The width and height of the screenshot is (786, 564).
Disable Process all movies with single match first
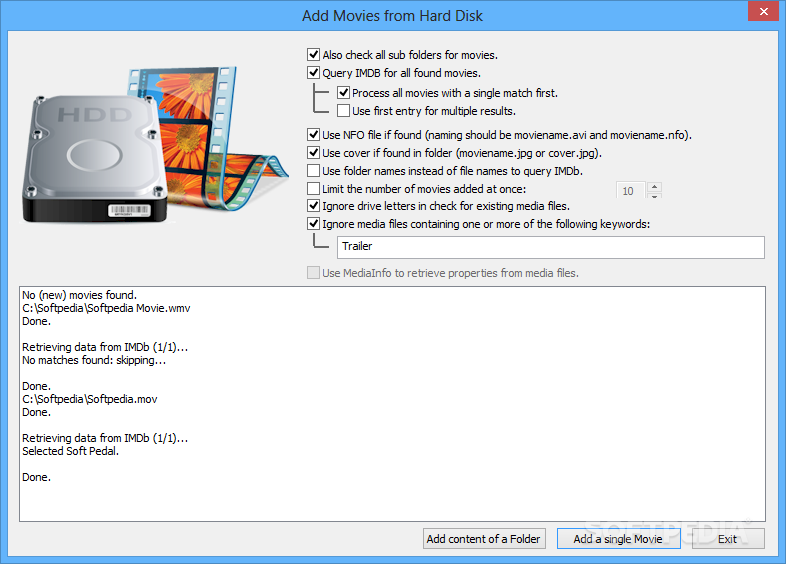pyautogui.click(x=343, y=93)
